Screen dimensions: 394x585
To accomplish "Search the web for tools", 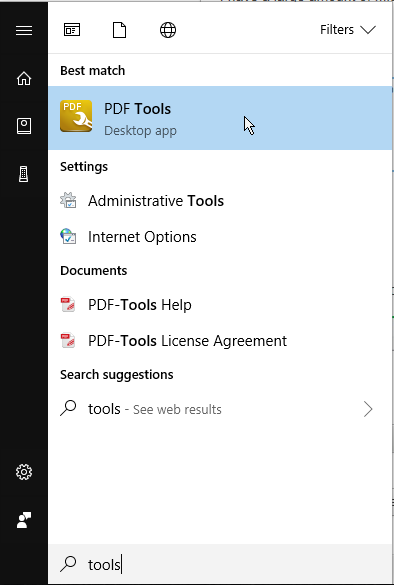I will coord(220,409).
